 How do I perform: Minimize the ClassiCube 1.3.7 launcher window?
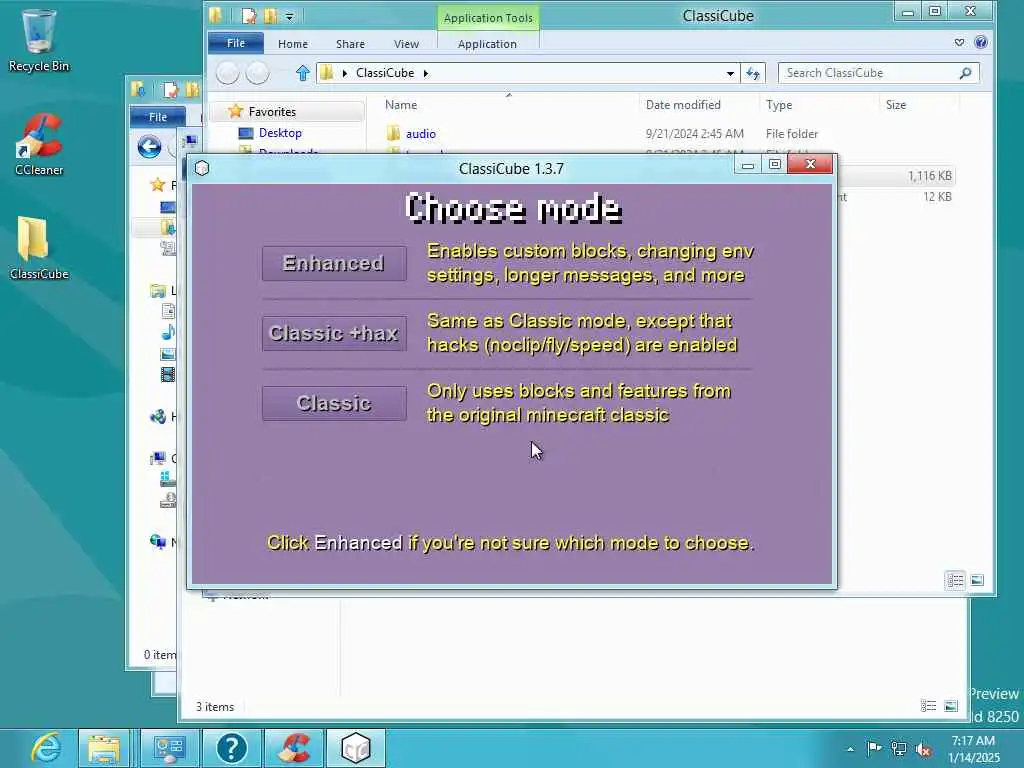(x=747, y=165)
